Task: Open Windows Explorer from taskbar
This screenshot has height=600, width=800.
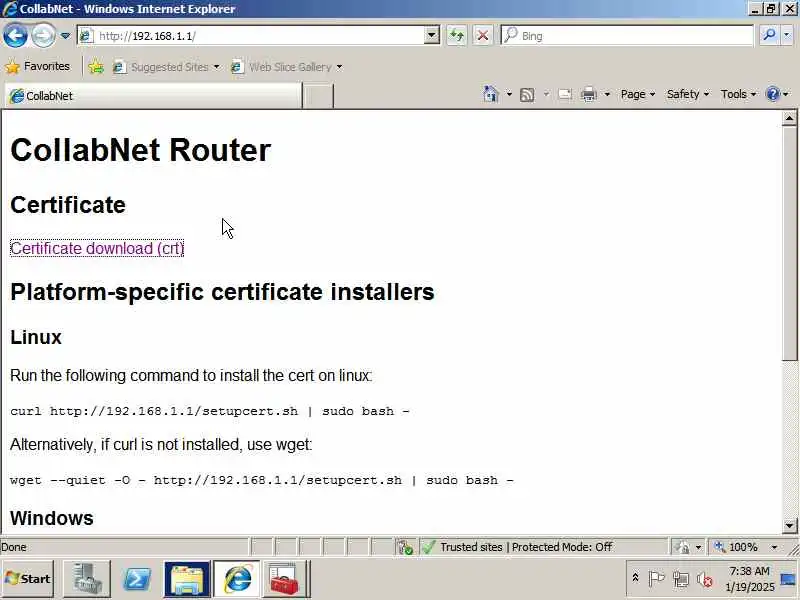Action: coord(187,579)
